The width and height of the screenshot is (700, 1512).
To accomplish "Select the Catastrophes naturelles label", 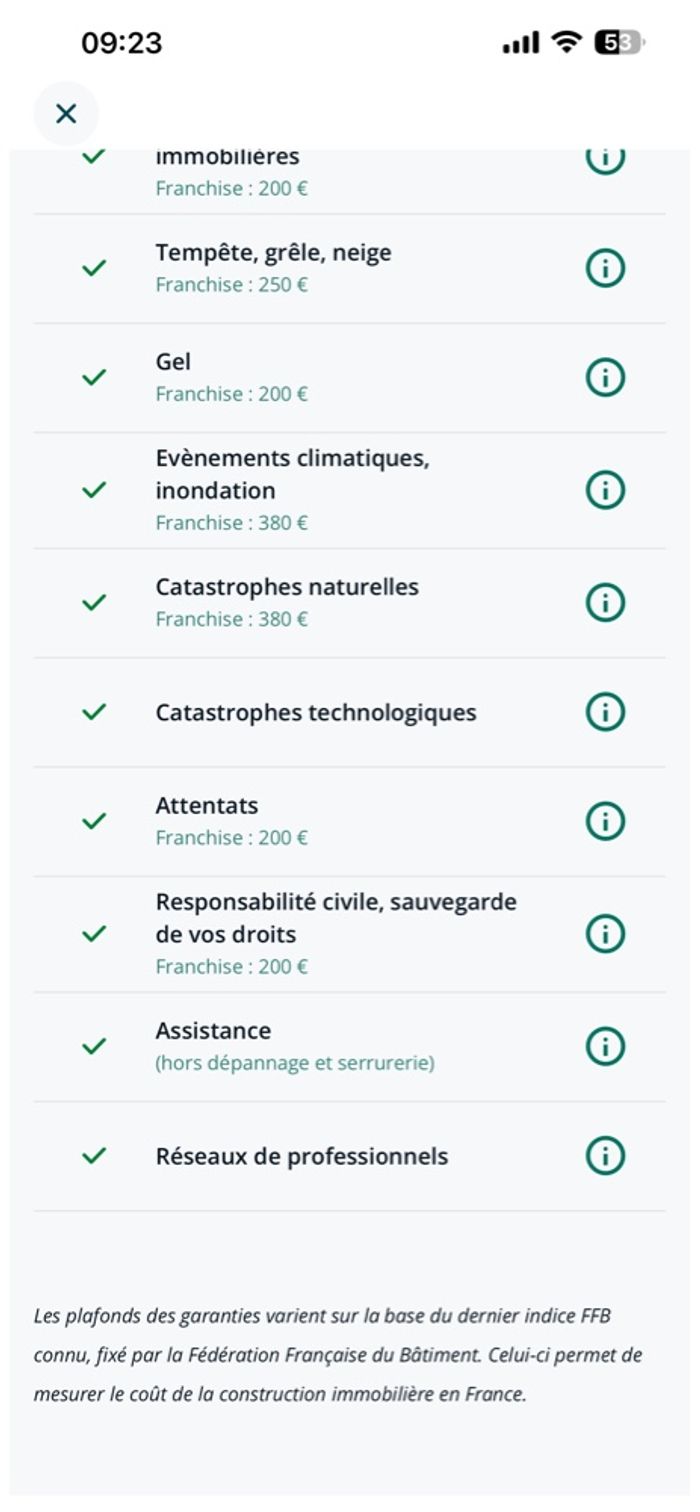I will tap(287, 587).
